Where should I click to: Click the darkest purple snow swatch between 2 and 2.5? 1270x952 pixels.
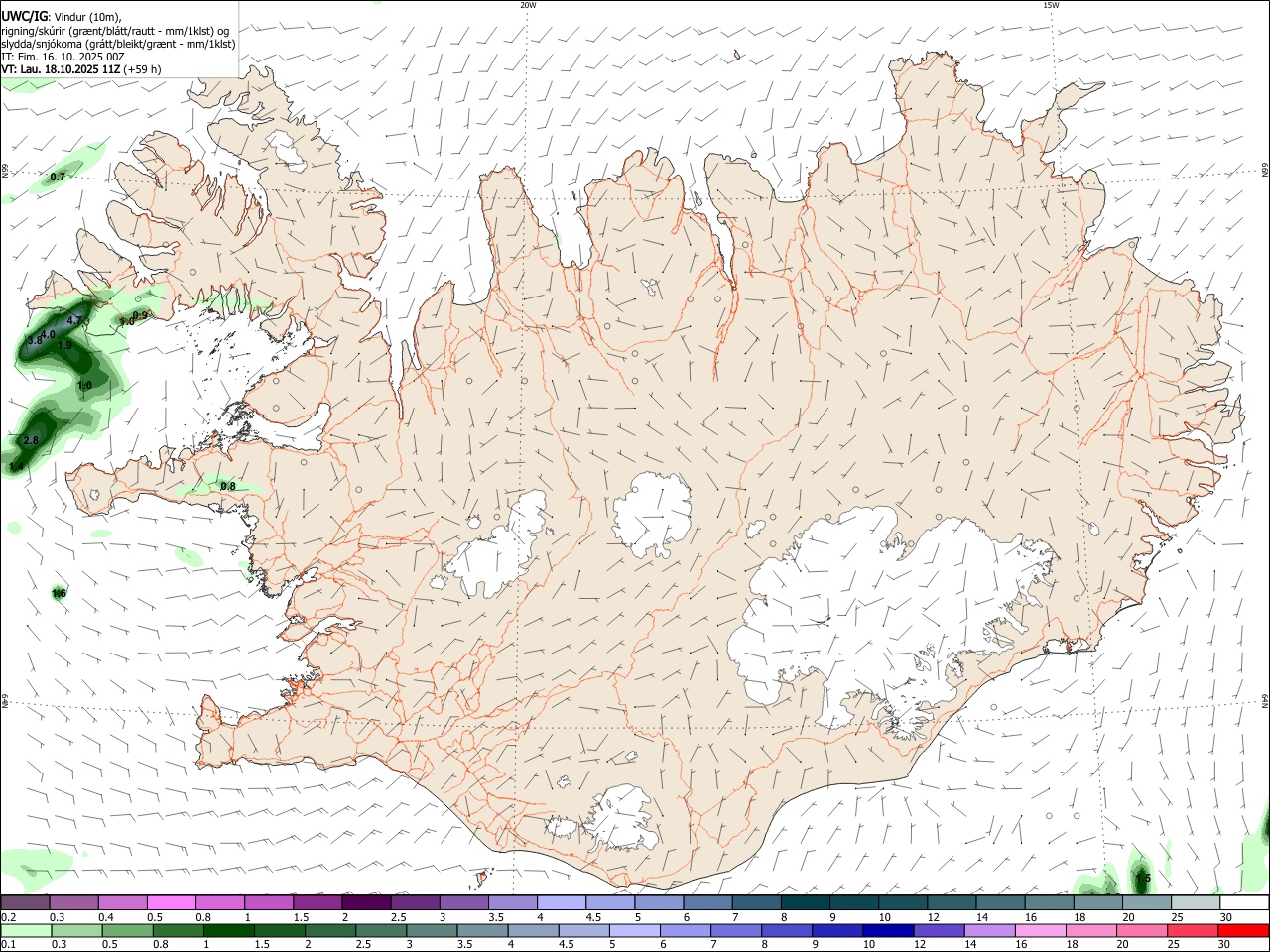pos(366,902)
